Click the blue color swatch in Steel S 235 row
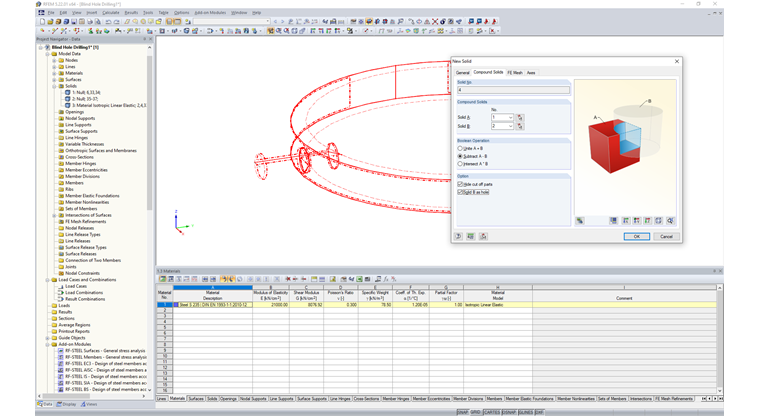 [x=176, y=305]
